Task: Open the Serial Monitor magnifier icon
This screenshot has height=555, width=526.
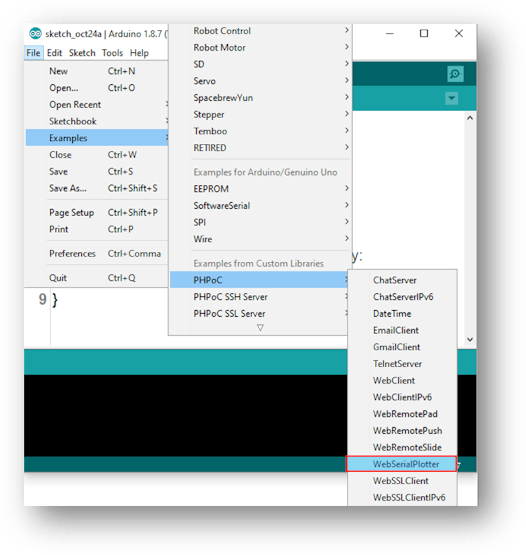Action: pos(455,74)
